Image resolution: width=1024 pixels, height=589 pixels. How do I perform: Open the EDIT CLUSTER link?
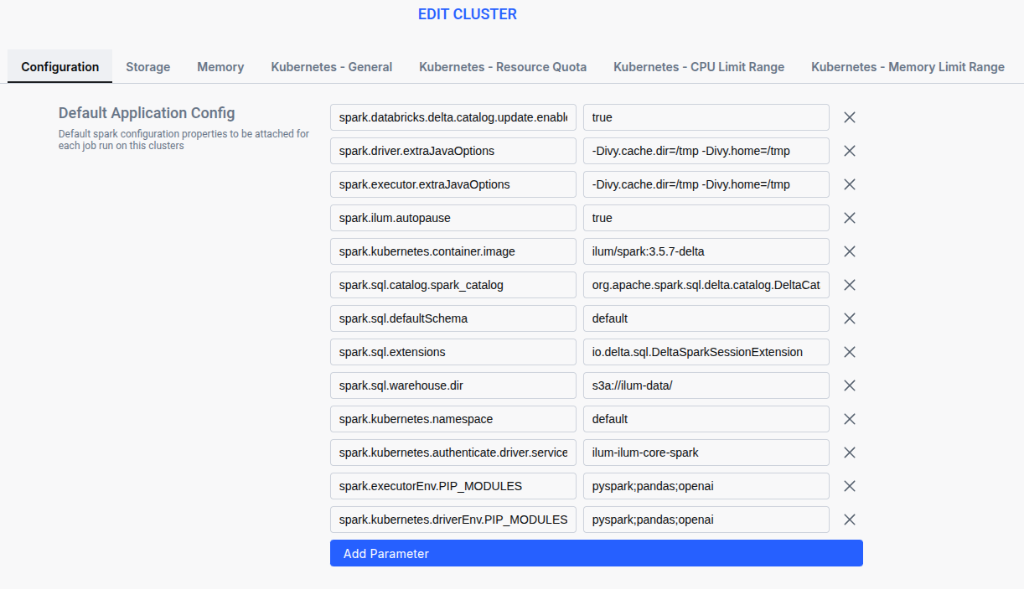point(467,14)
